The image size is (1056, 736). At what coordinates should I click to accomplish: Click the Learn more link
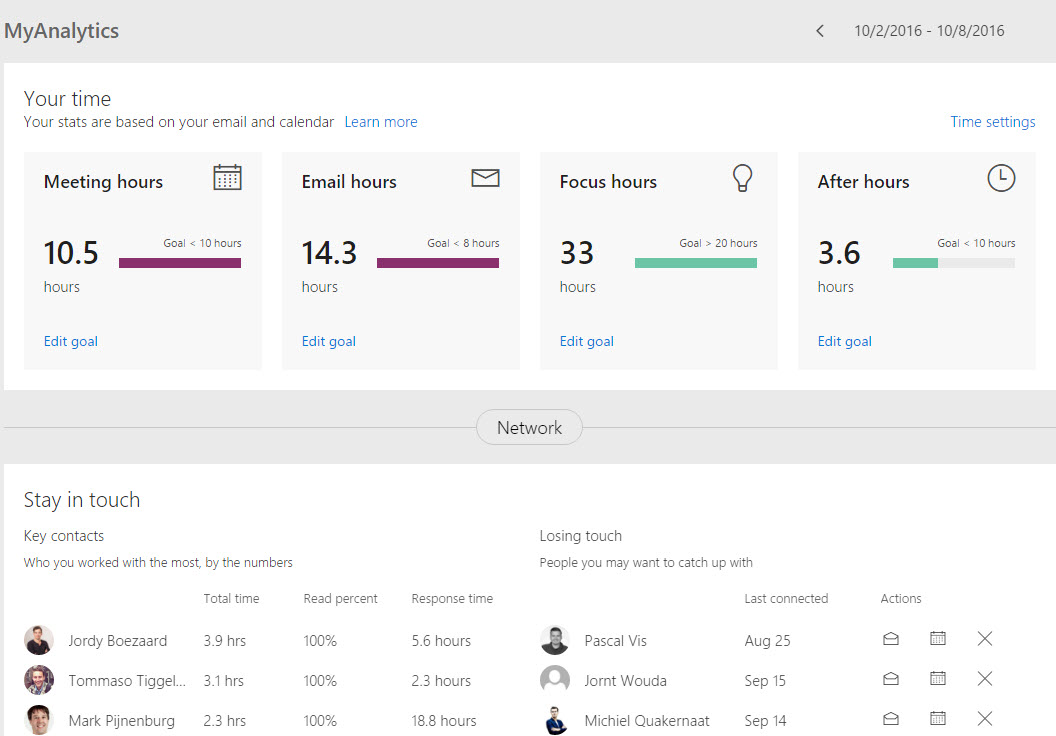381,122
